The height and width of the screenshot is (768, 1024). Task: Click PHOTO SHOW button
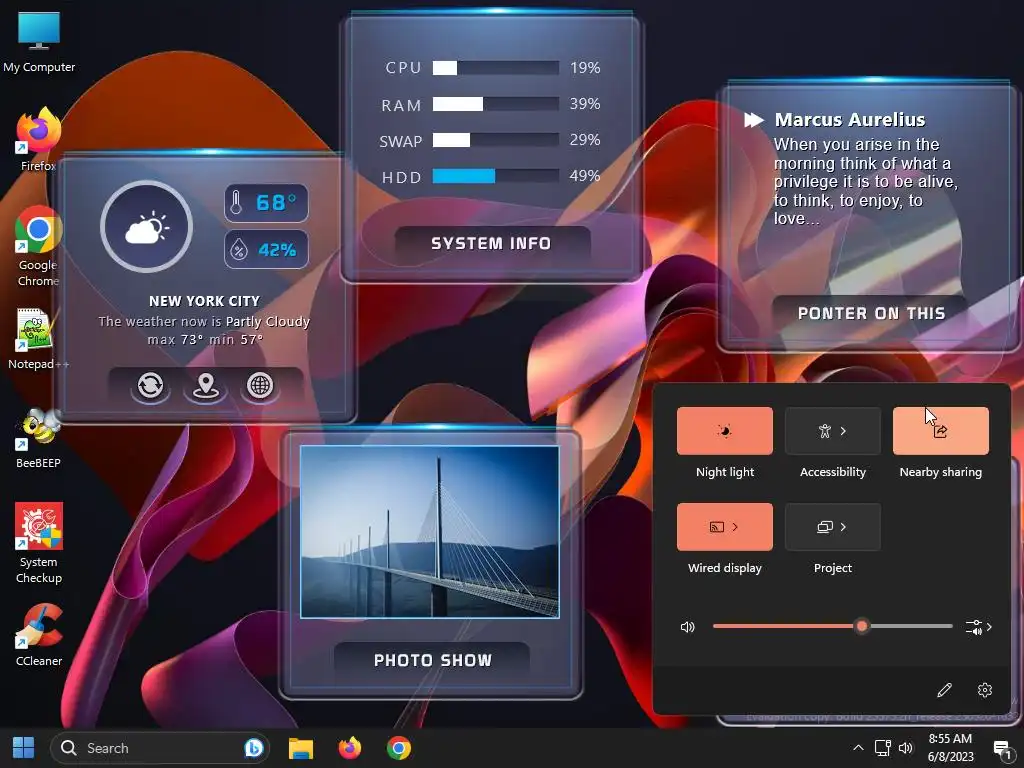[432, 660]
